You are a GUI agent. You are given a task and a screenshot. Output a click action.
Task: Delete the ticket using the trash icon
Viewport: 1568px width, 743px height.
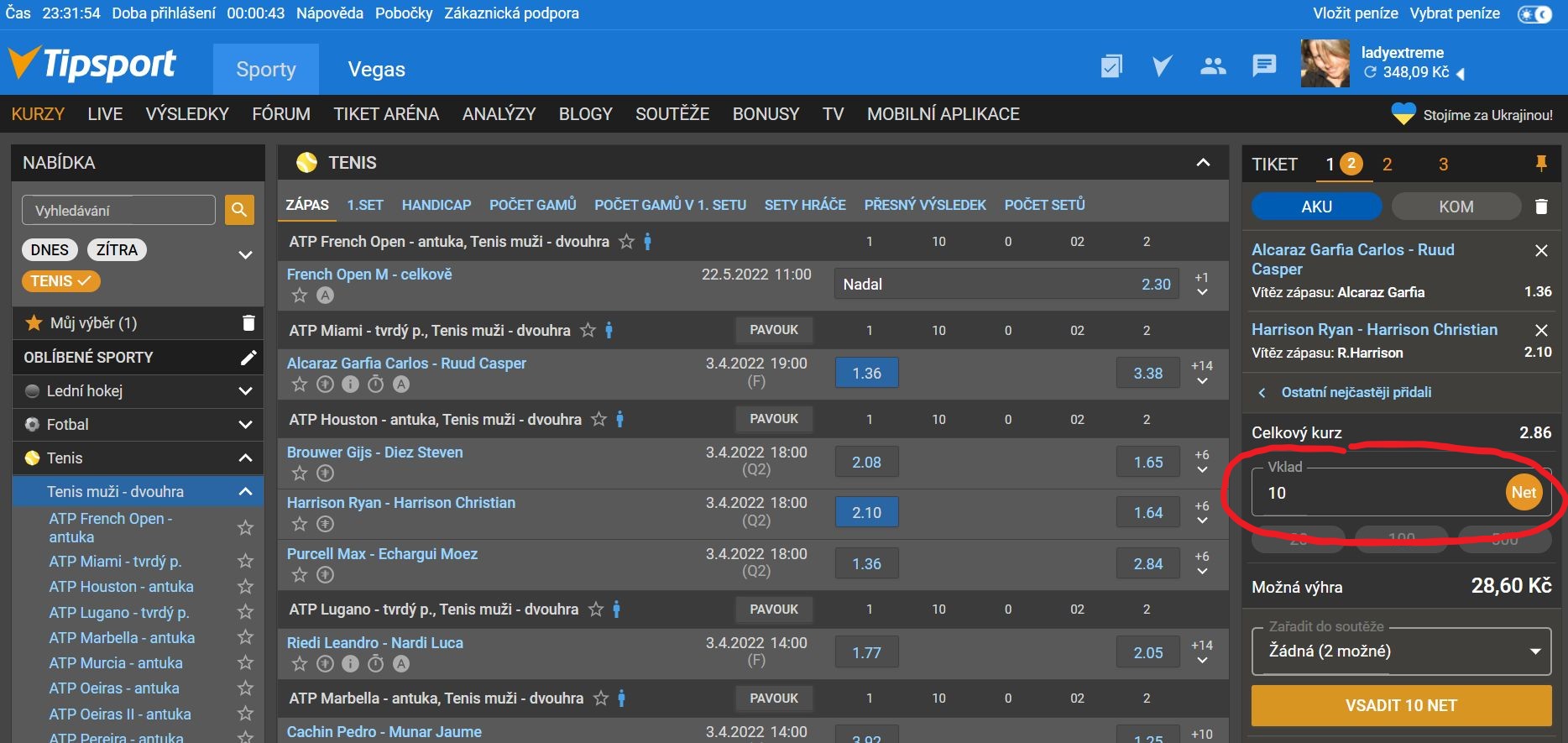point(1541,207)
